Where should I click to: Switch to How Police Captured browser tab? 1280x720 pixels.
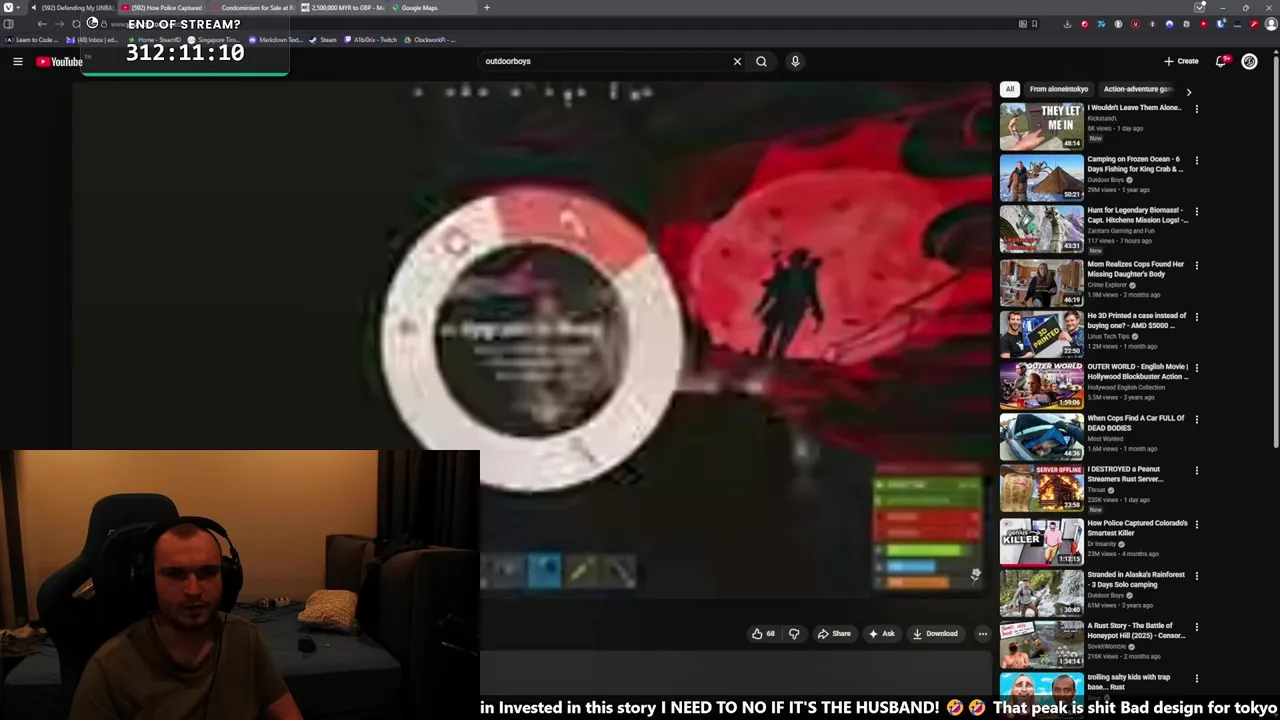[161, 8]
